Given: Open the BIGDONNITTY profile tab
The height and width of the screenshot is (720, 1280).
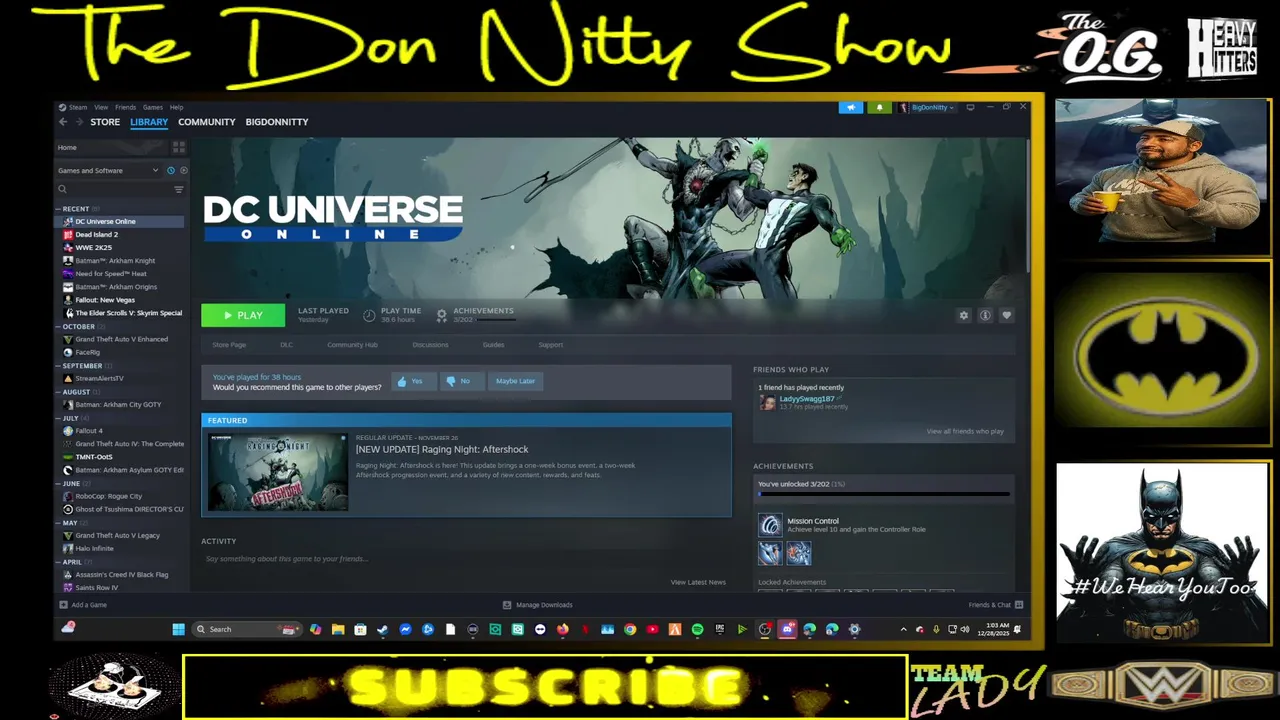Looking at the screenshot, I should click(x=277, y=122).
